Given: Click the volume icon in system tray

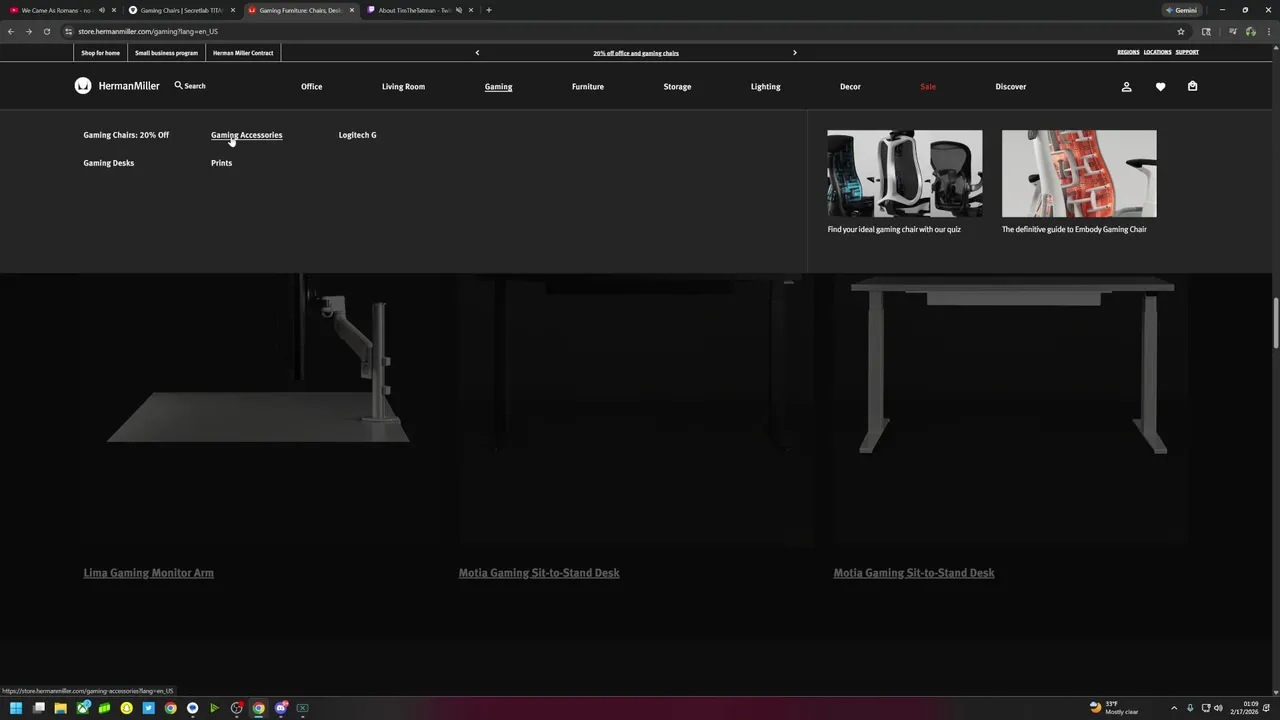Looking at the screenshot, I should (x=1218, y=708).
